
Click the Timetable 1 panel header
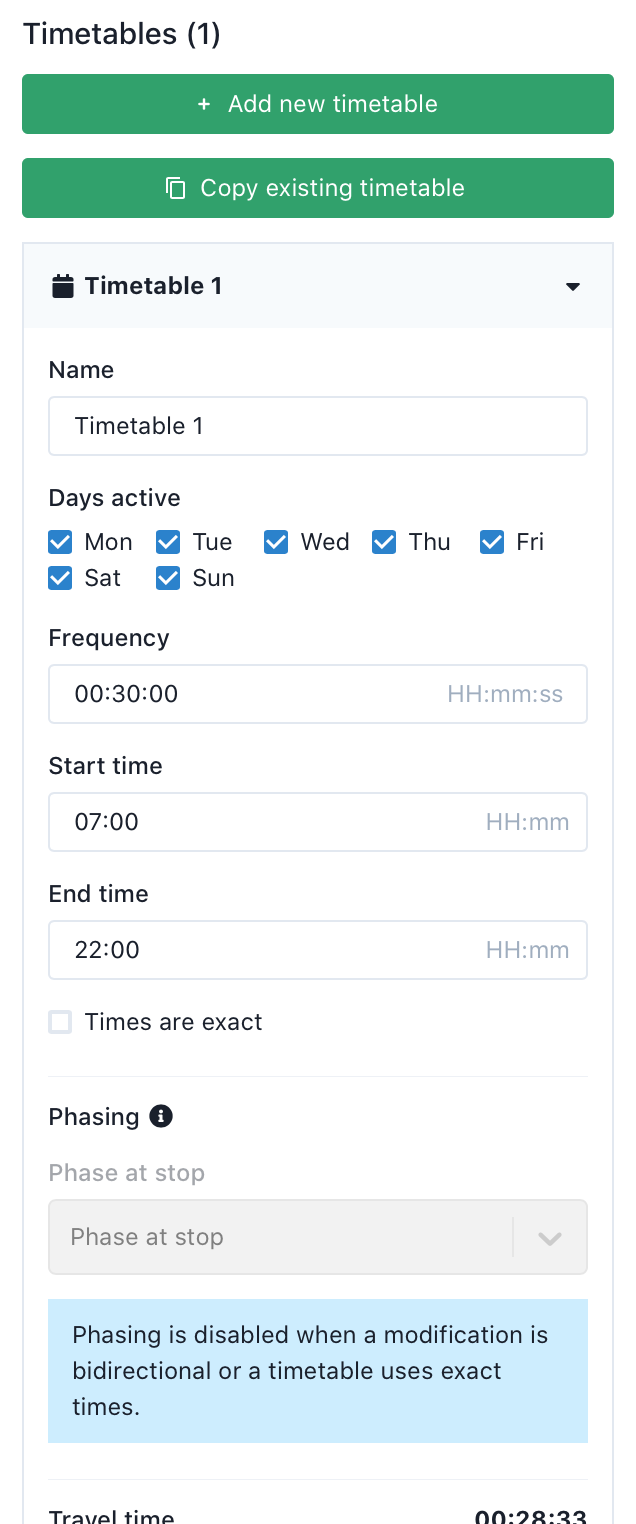click(317, 286)
